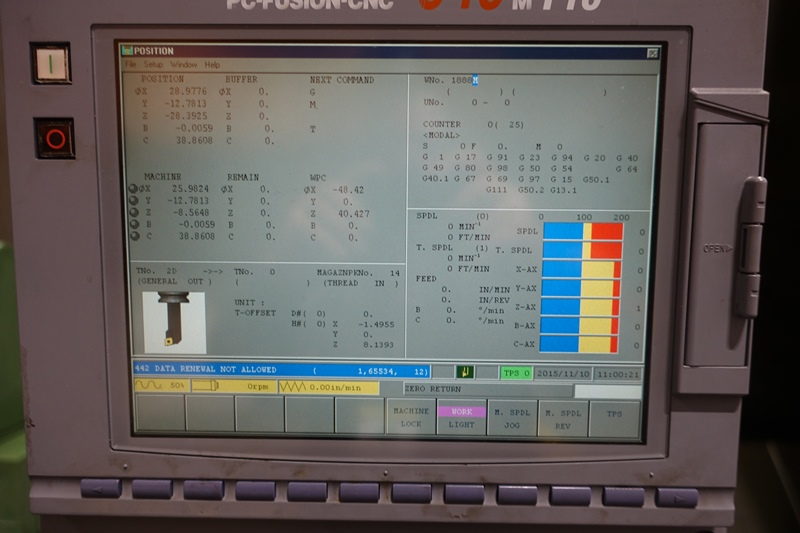This screenshot has width=800, height=533.
Task: Expand the Window menu
Action: click(x=183, y=64)
